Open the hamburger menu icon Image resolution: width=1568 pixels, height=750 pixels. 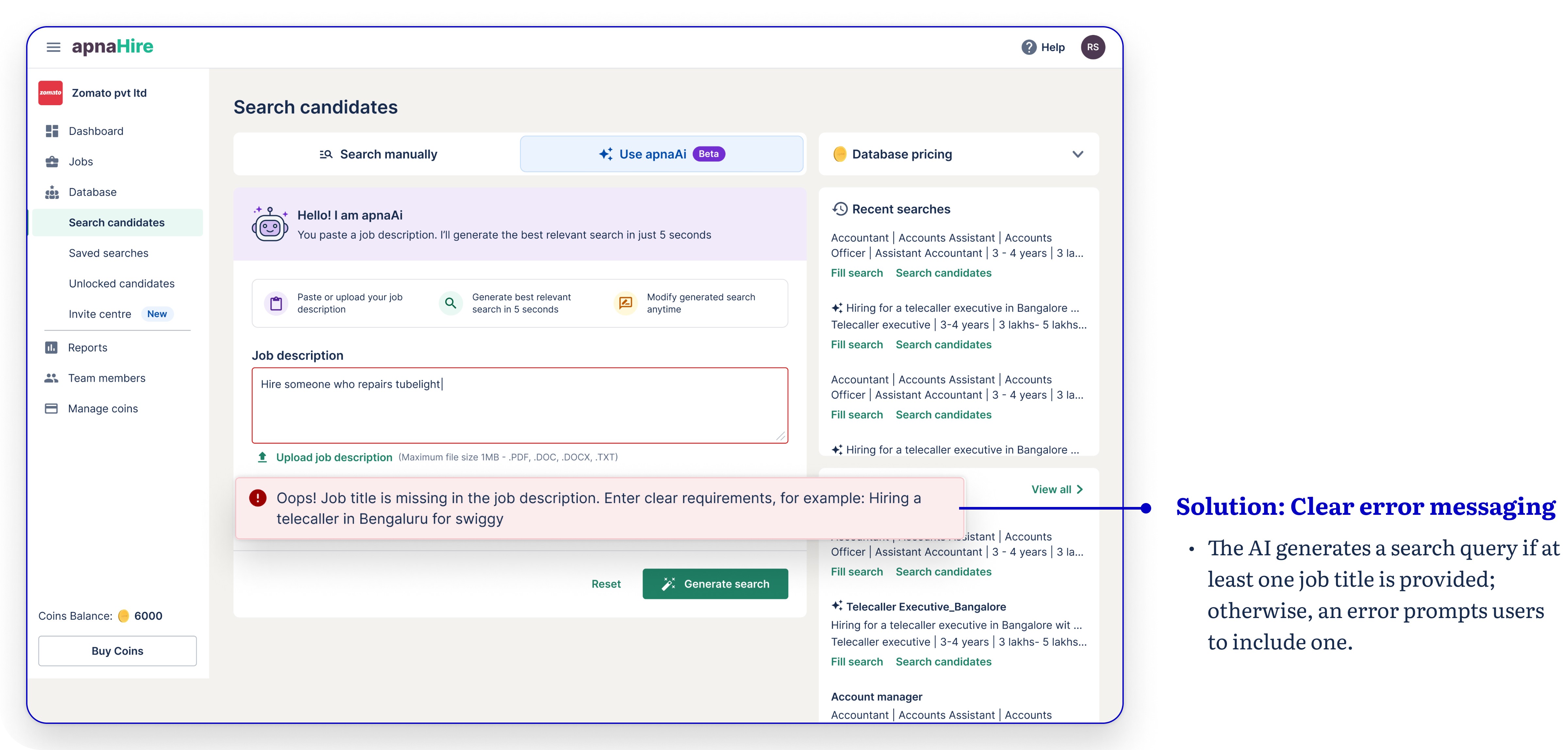coord(54,47)
